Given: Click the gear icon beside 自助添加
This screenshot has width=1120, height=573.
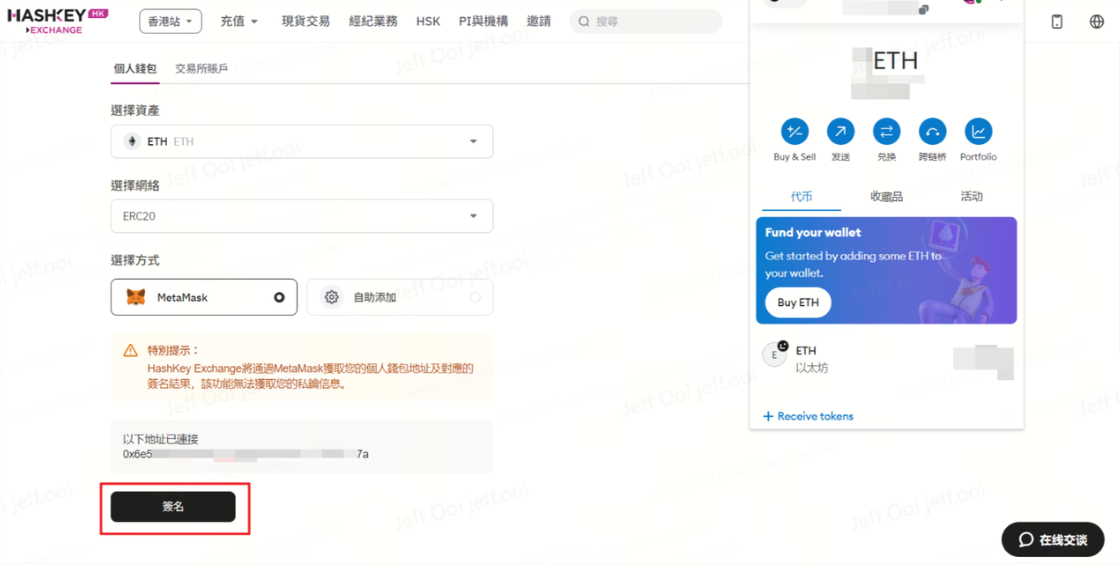Looking at the screenshot, I should point(331,297).
